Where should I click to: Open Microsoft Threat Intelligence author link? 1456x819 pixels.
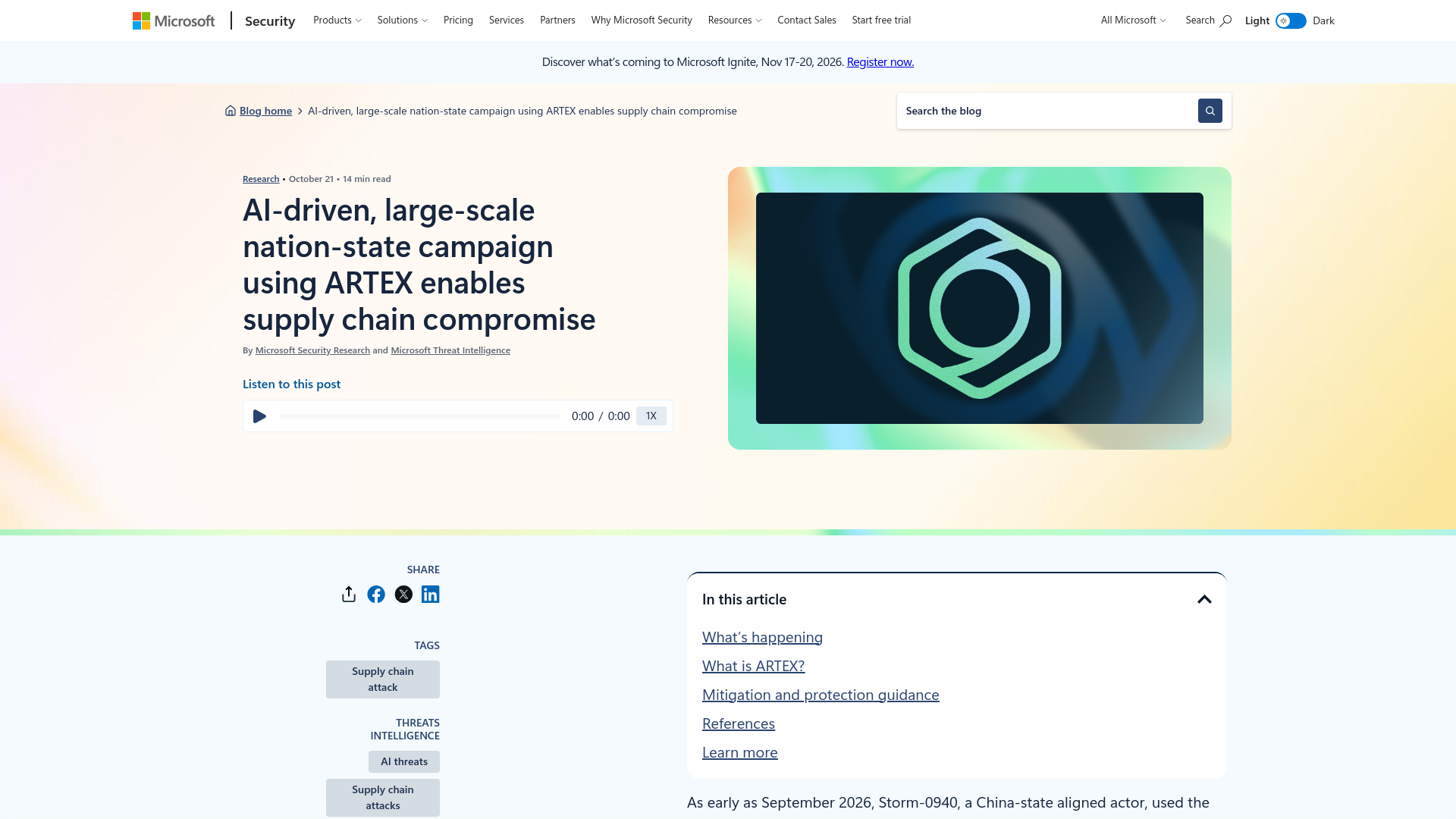click(x=450, y=350)
